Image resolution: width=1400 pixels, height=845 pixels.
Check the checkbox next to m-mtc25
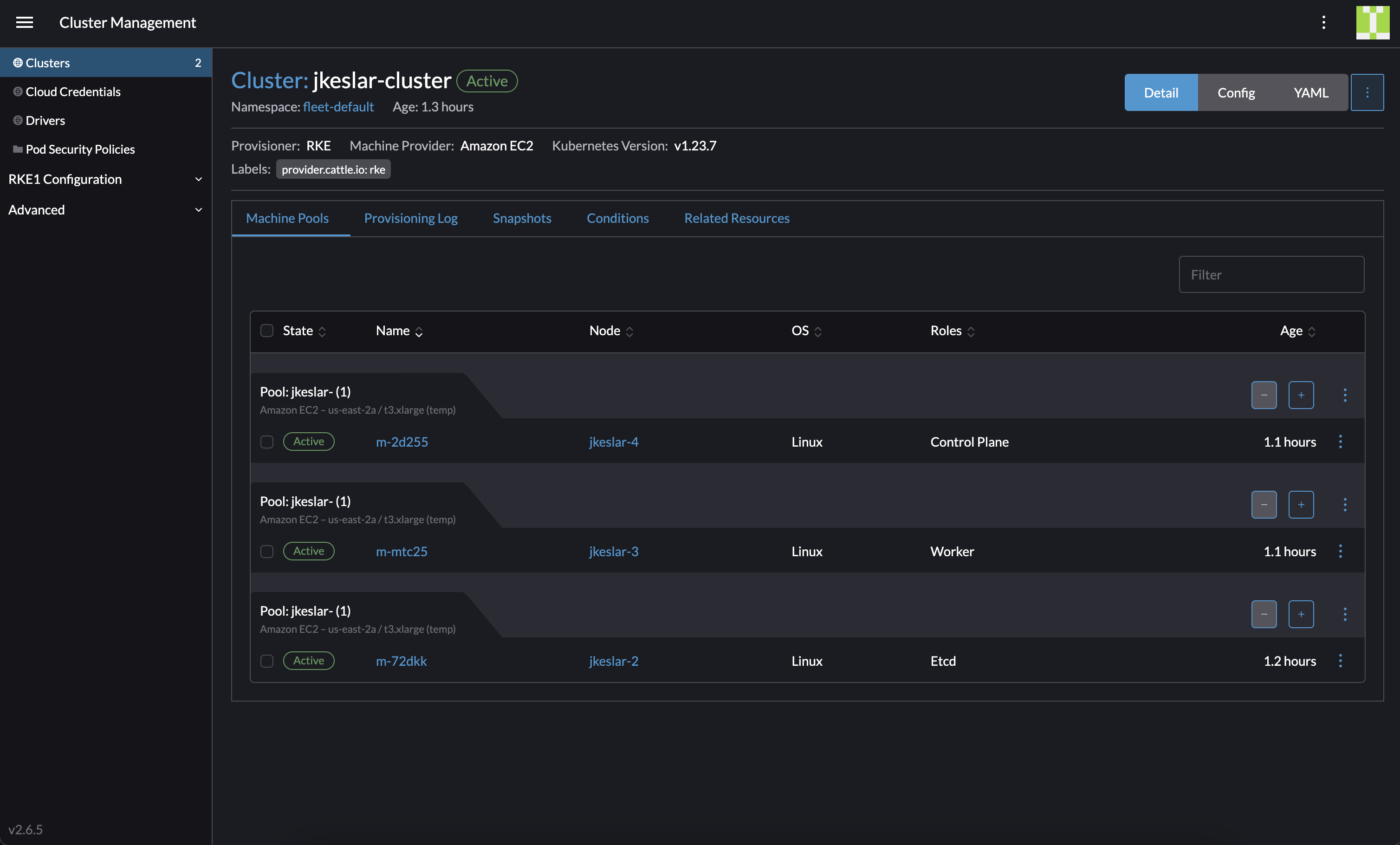tap(266, 551)
